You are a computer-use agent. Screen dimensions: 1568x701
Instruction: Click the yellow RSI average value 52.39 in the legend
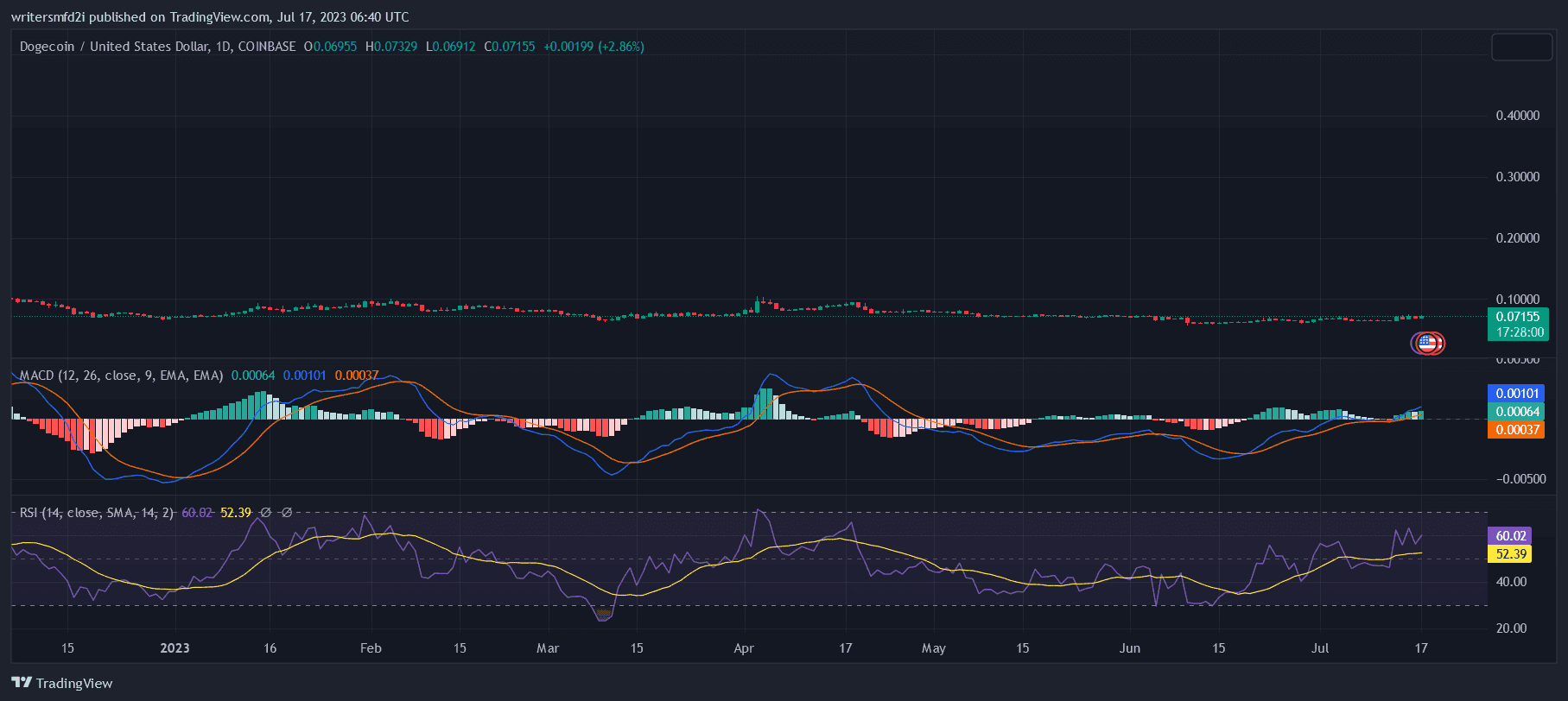[236, 513]
